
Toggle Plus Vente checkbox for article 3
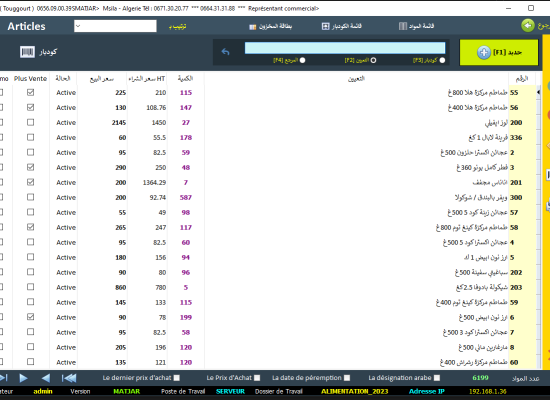coord(31,167)
